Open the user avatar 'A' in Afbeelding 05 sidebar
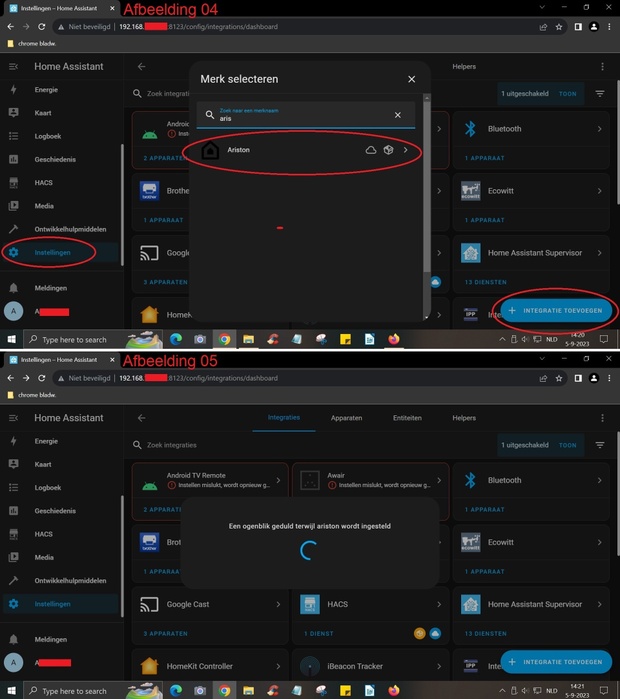This screenshot has height=699, width=620. pyautogui.click(x=13, y=662)
